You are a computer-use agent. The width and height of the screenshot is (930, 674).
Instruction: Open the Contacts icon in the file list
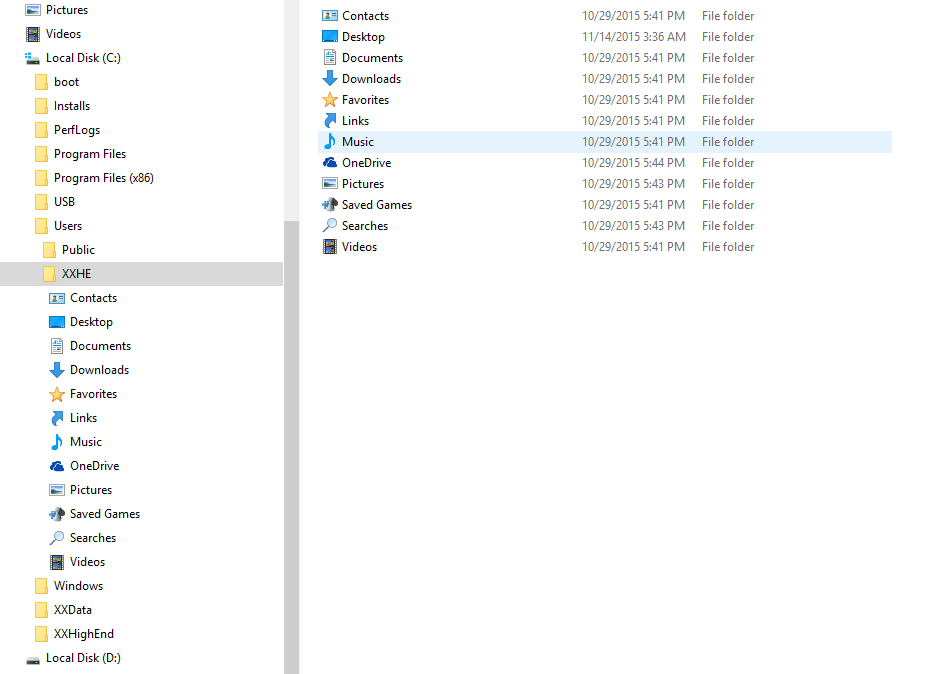point(330,15)
